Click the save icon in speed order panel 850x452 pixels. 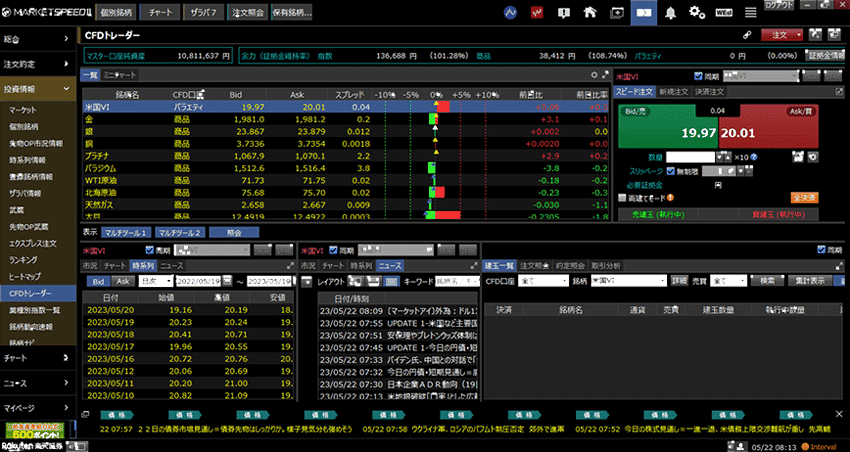coord(797,157)
